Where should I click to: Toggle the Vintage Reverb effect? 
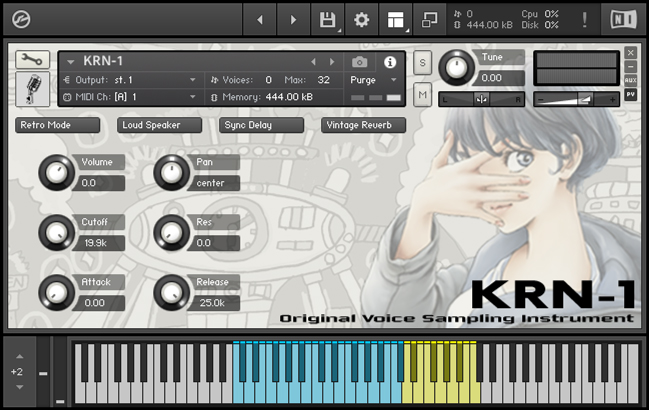point(363,125)
